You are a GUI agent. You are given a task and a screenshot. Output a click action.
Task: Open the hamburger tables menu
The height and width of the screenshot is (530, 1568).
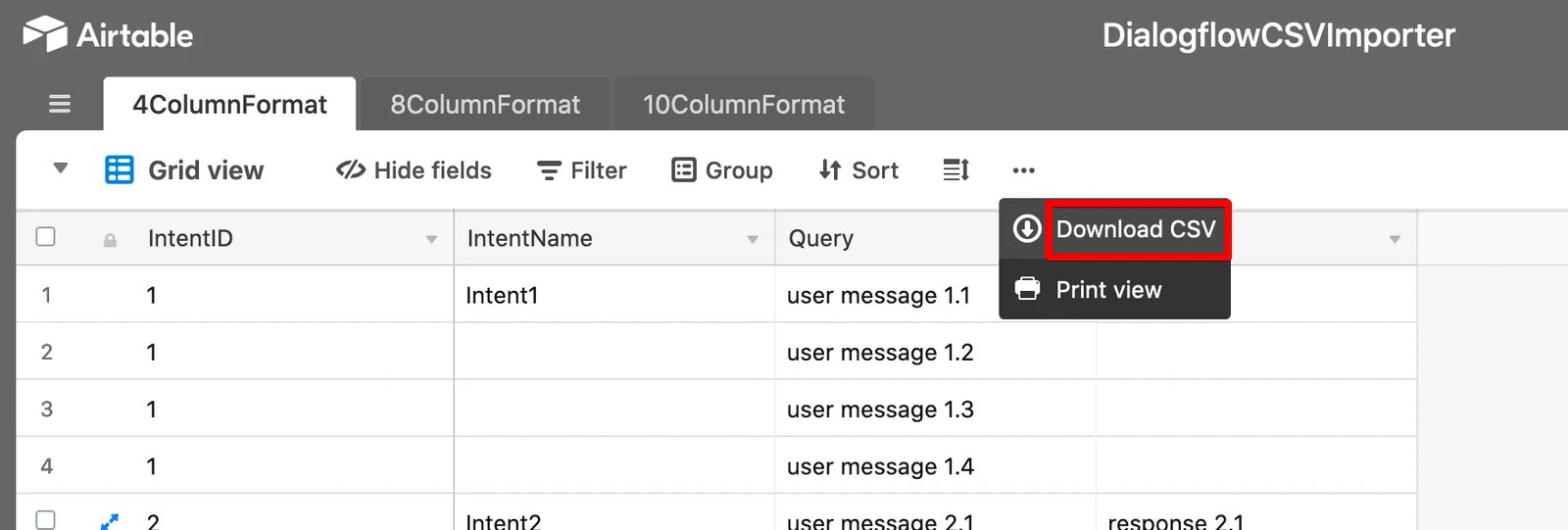pos(60,104)
